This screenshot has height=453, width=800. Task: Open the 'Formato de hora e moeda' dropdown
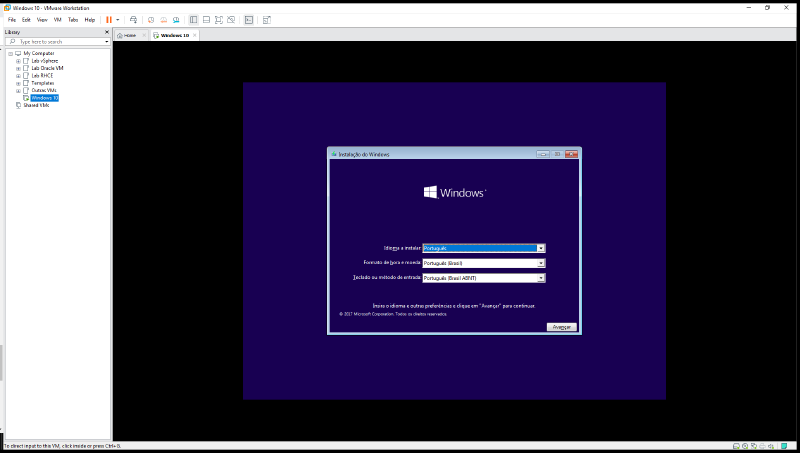540,263
